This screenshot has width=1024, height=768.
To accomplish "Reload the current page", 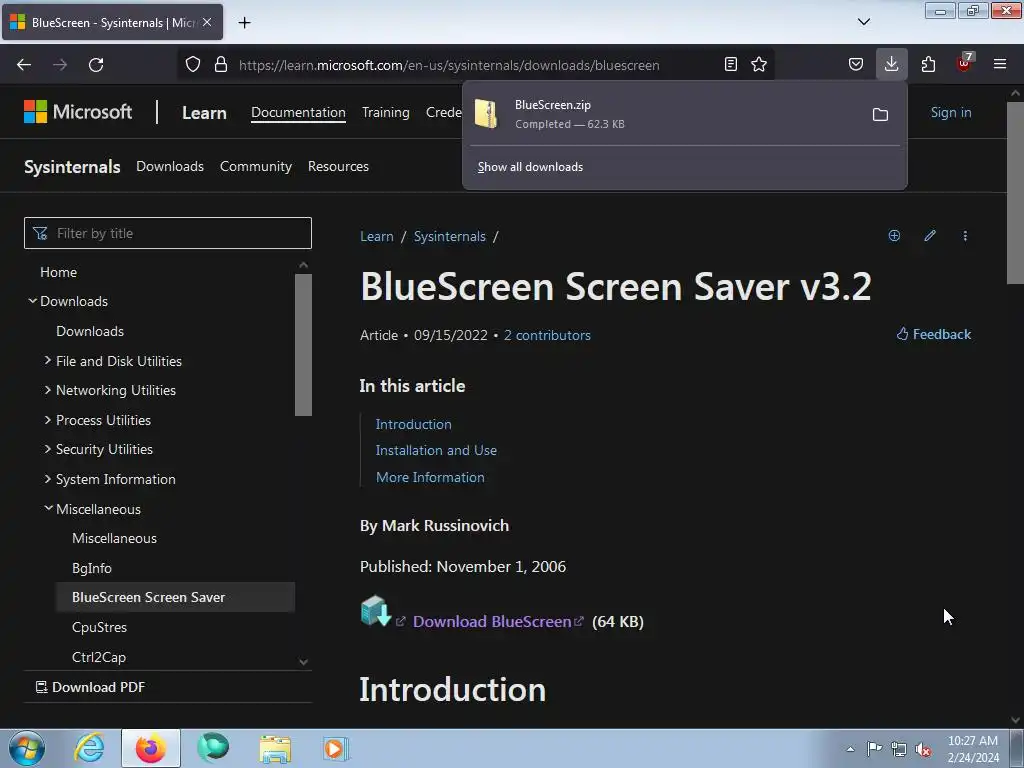I will click(96, 65).
